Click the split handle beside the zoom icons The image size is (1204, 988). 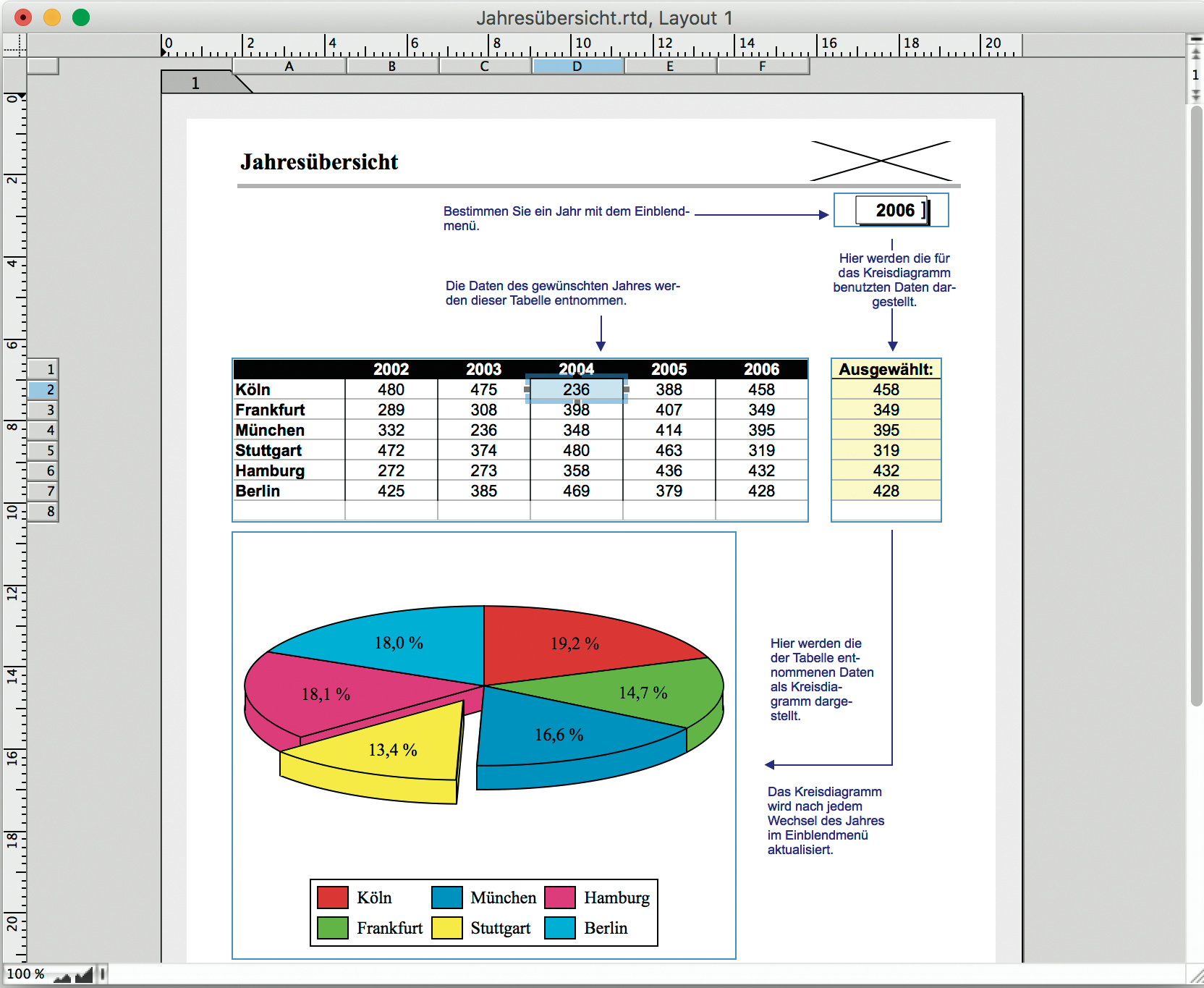click(102, 974)
